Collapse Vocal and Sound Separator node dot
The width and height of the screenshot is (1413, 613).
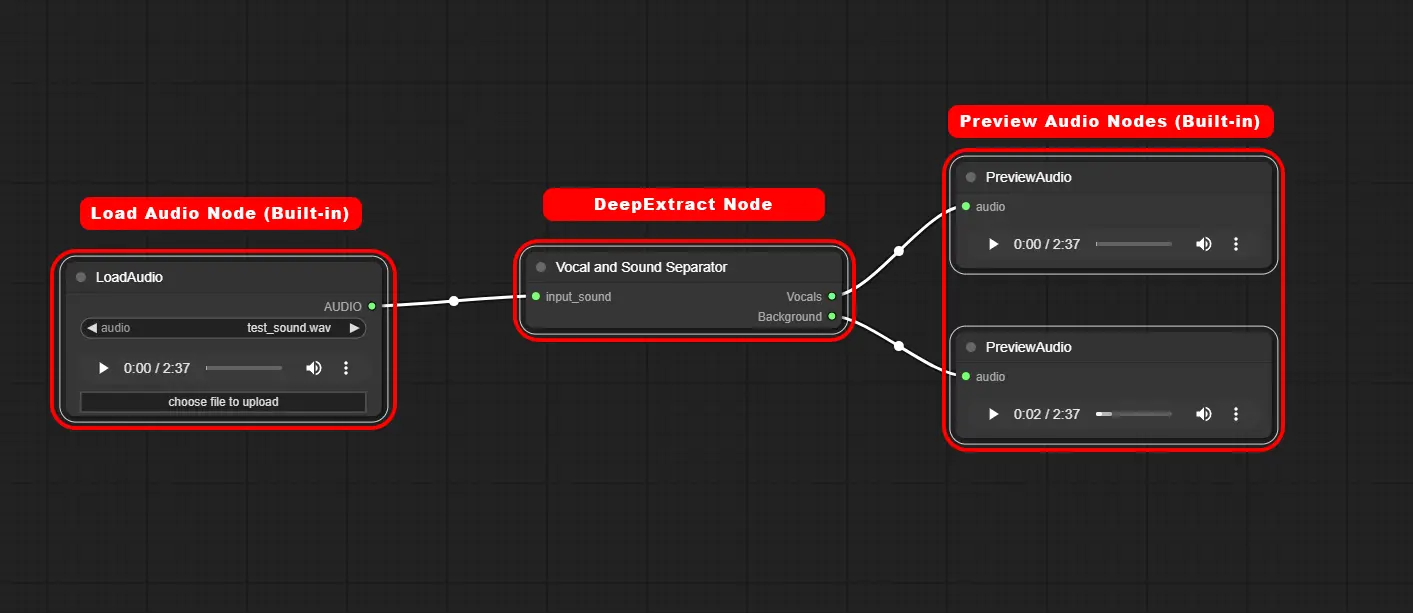point(541,267)
